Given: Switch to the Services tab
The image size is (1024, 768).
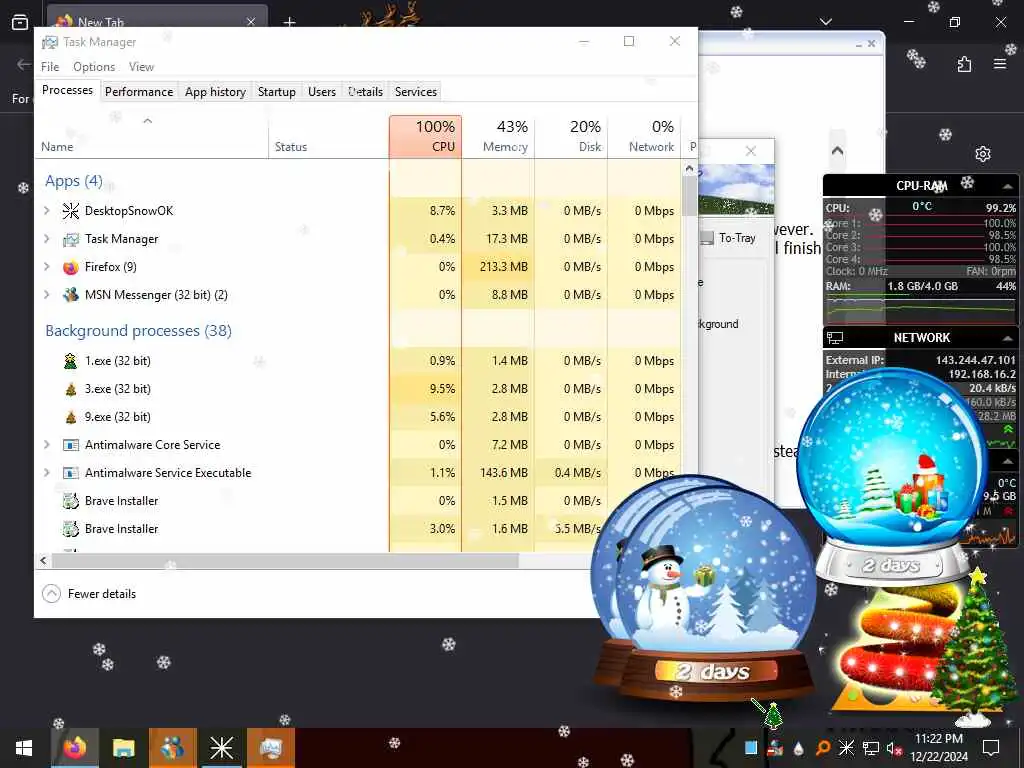Looking at the screenshot, I should pos(416,92).
